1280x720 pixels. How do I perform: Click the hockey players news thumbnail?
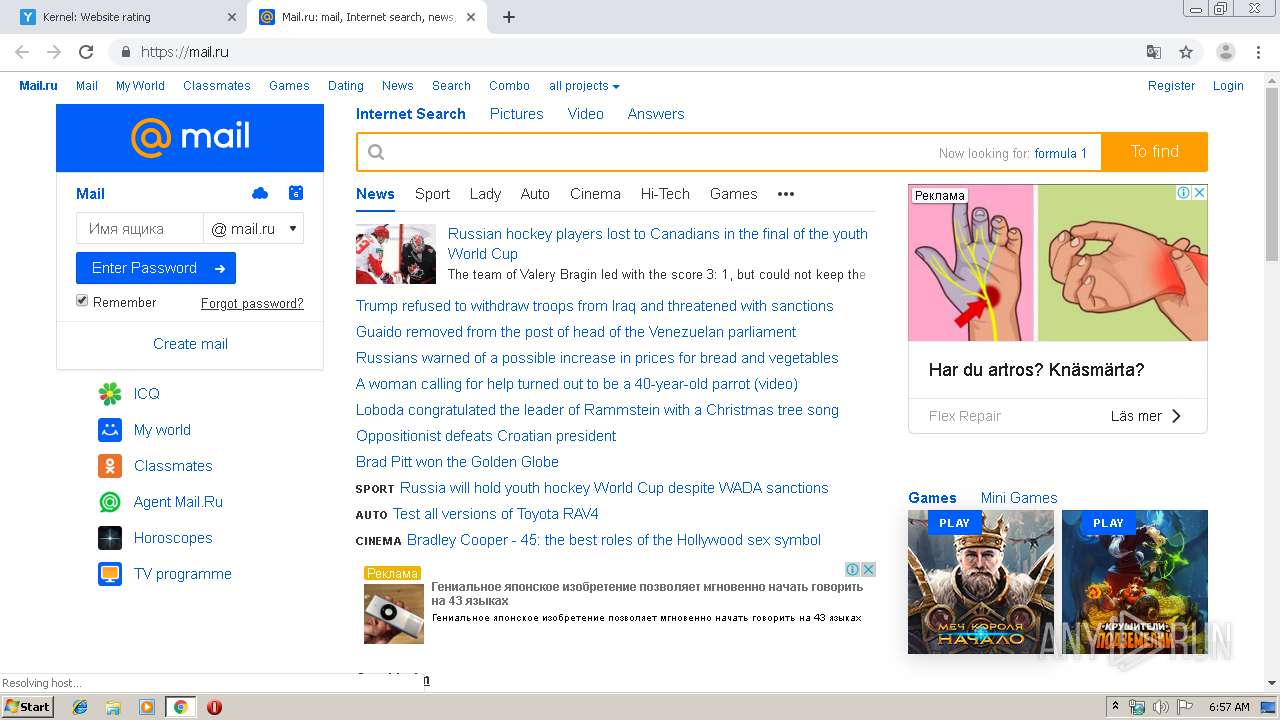click(396, 254)
